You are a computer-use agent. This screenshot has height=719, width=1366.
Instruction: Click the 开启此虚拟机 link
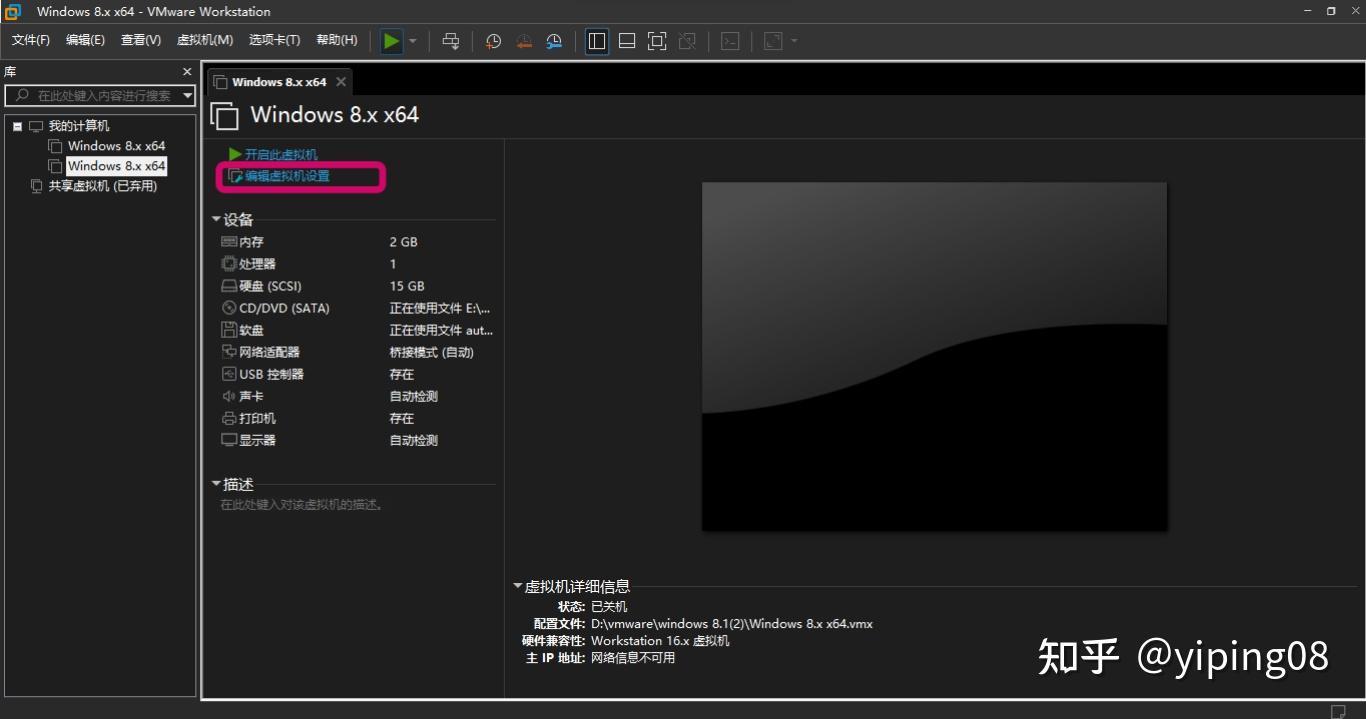click(x=281, y=155)
